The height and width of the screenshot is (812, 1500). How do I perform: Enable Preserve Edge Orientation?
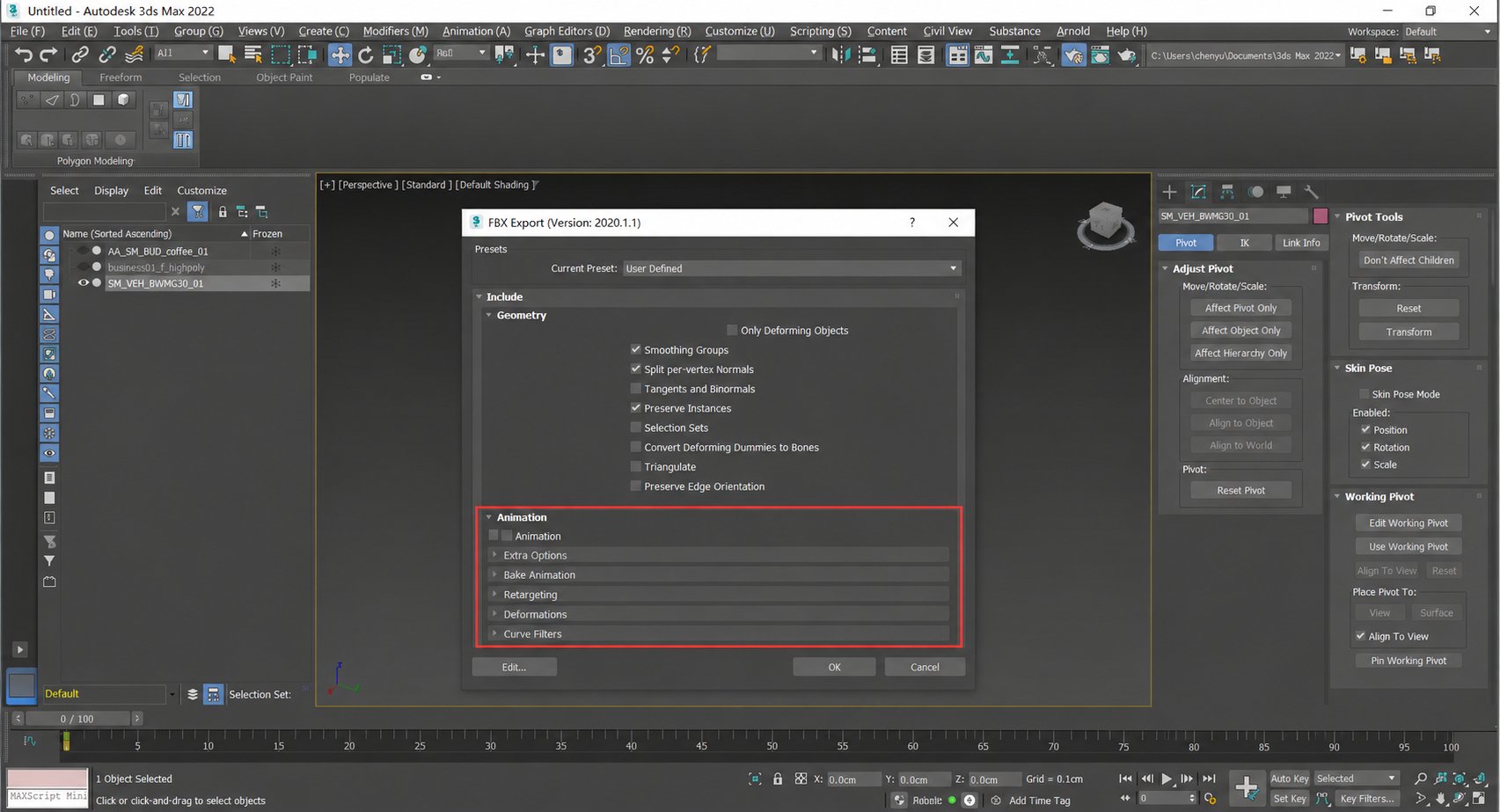636,486
